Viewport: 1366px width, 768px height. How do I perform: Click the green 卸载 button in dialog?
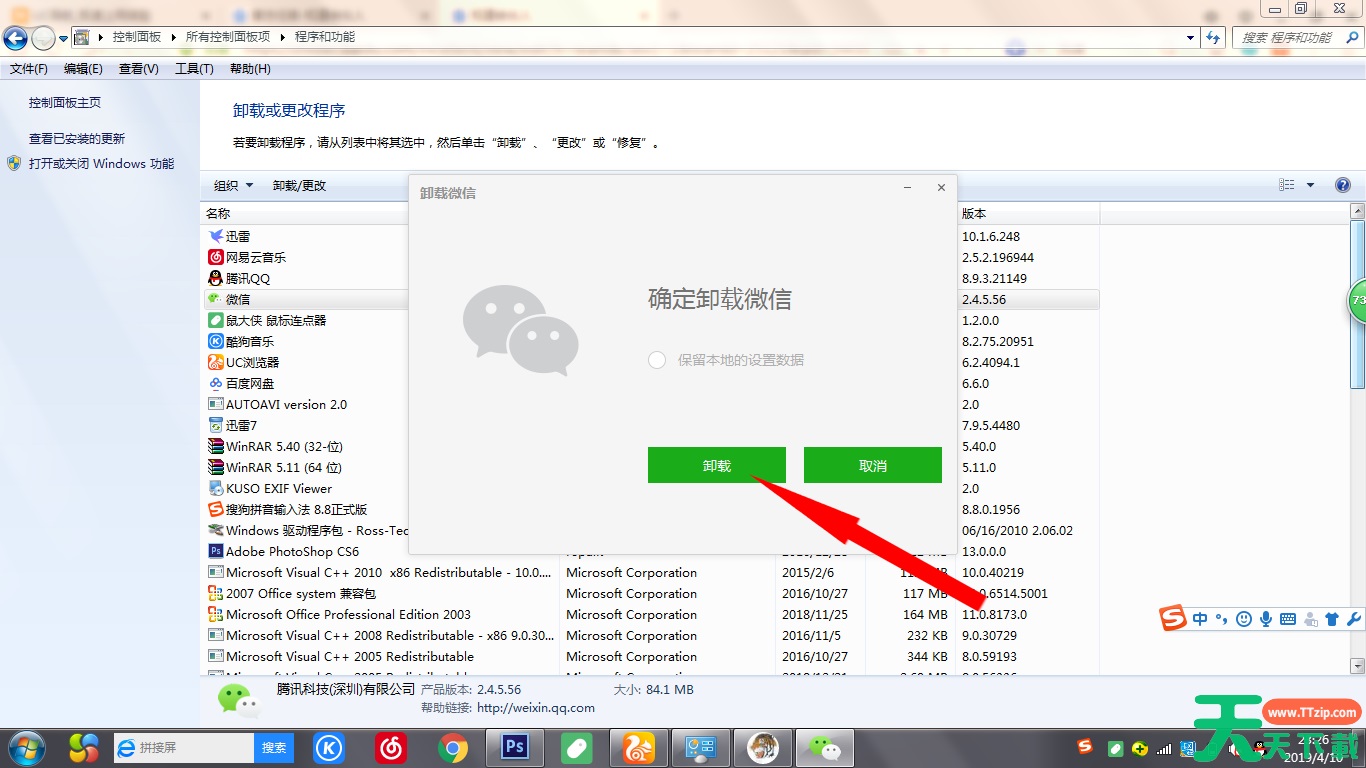(x=716, y=465)
